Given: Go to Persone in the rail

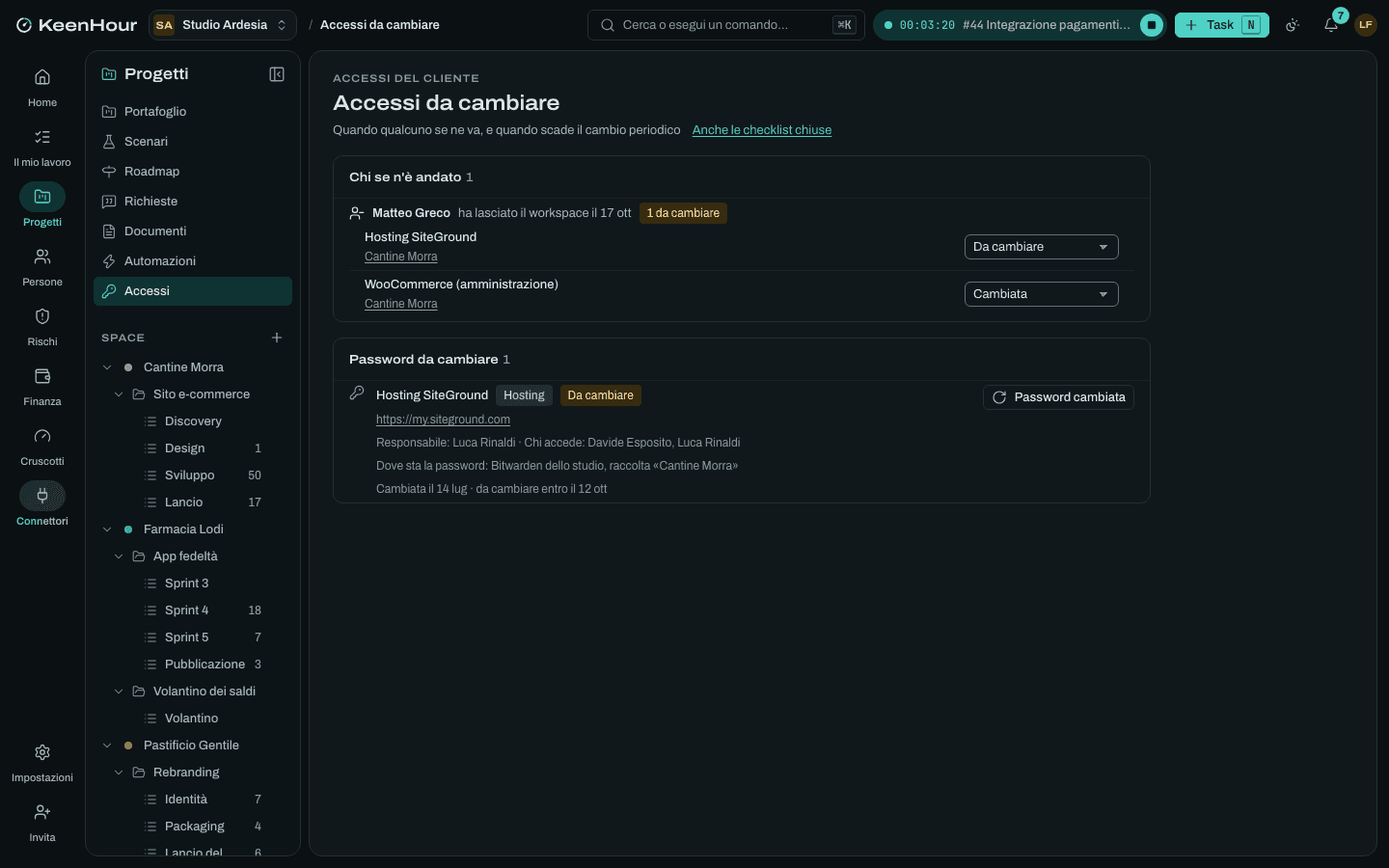Looking at the screenshot, I should (42, 267).
